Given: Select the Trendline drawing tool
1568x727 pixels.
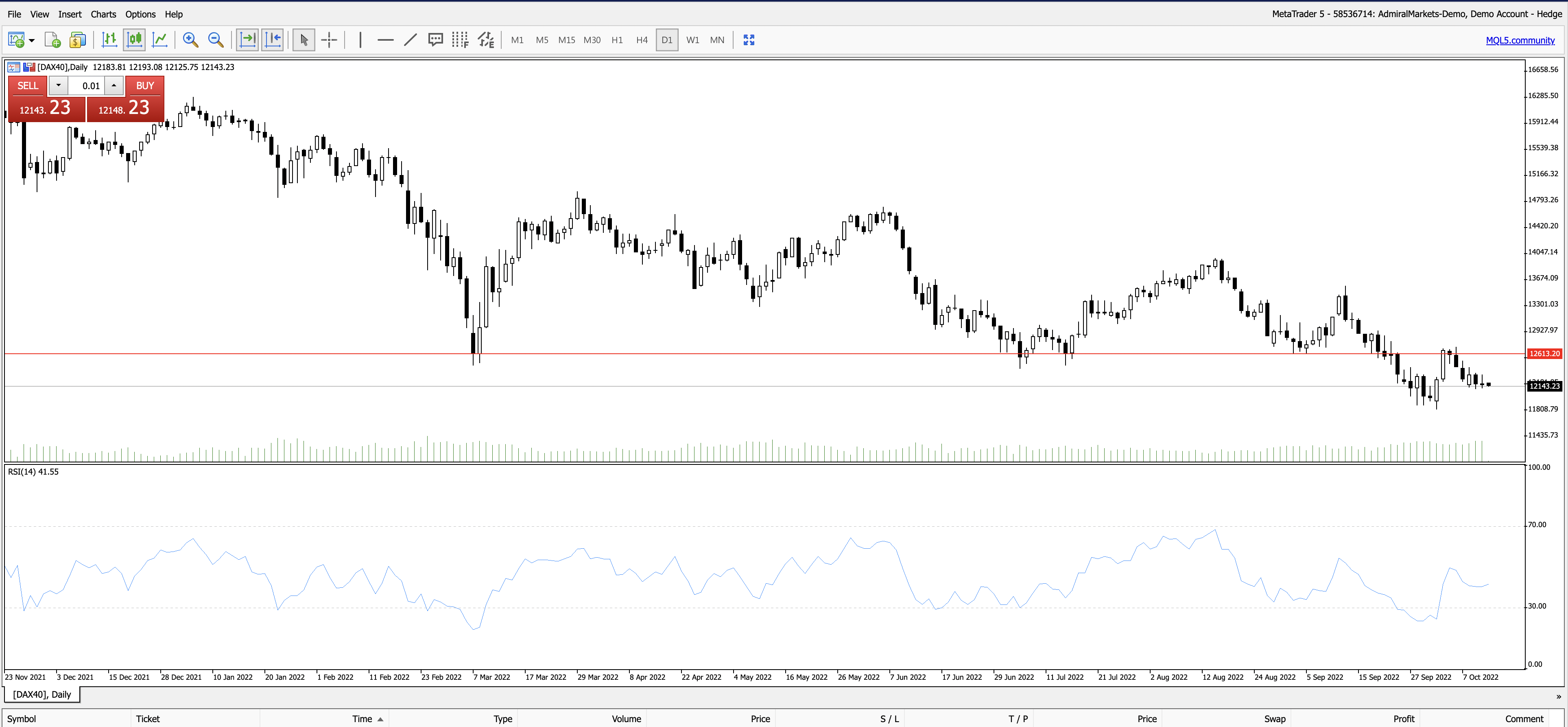Looking at the screenshot, I should tap(410, 40).
